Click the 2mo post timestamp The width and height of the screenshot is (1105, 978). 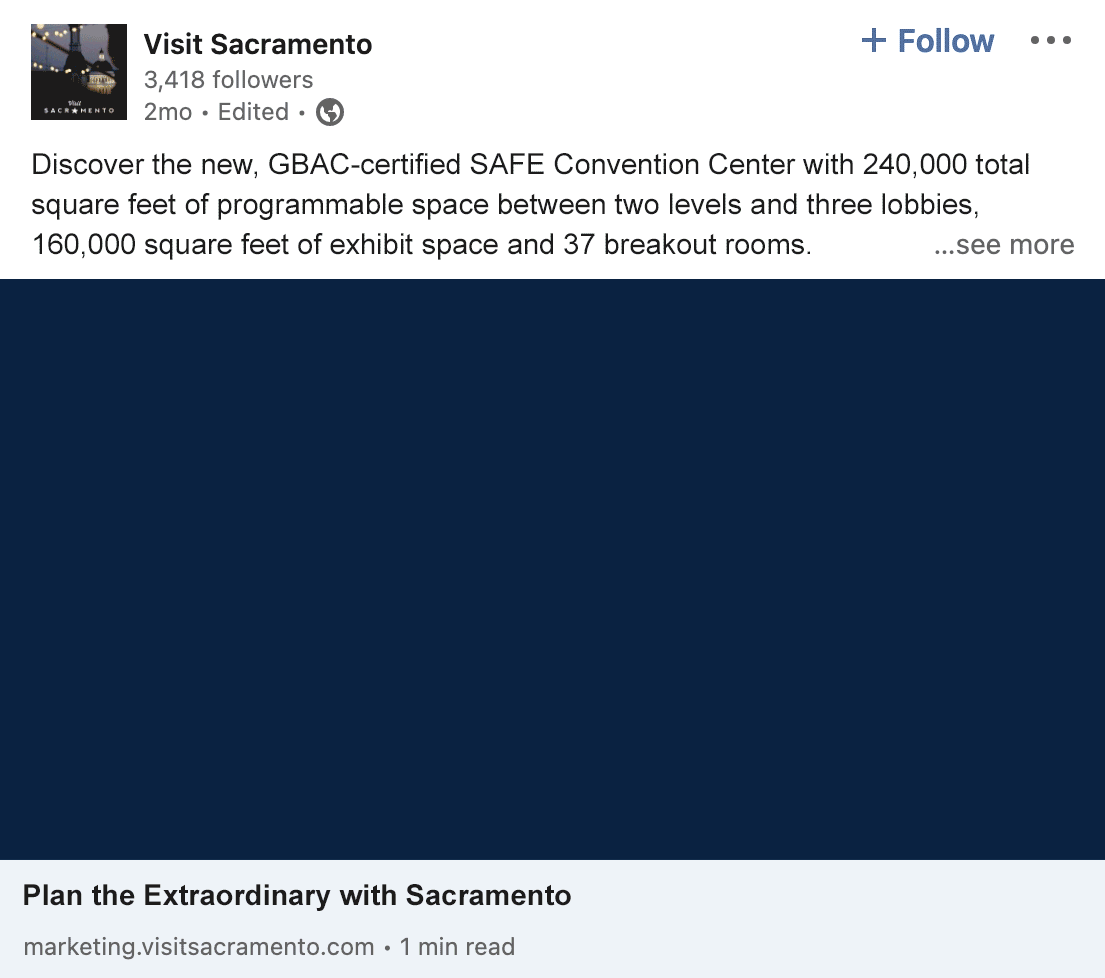pyautogui.click(x=168, y=112)
